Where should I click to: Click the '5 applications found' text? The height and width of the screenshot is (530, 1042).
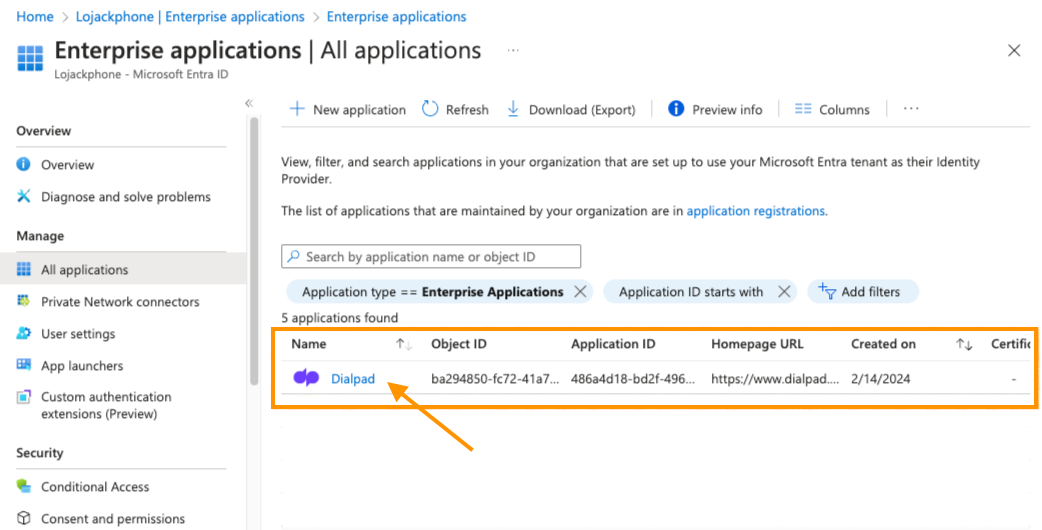click(340, 317)
